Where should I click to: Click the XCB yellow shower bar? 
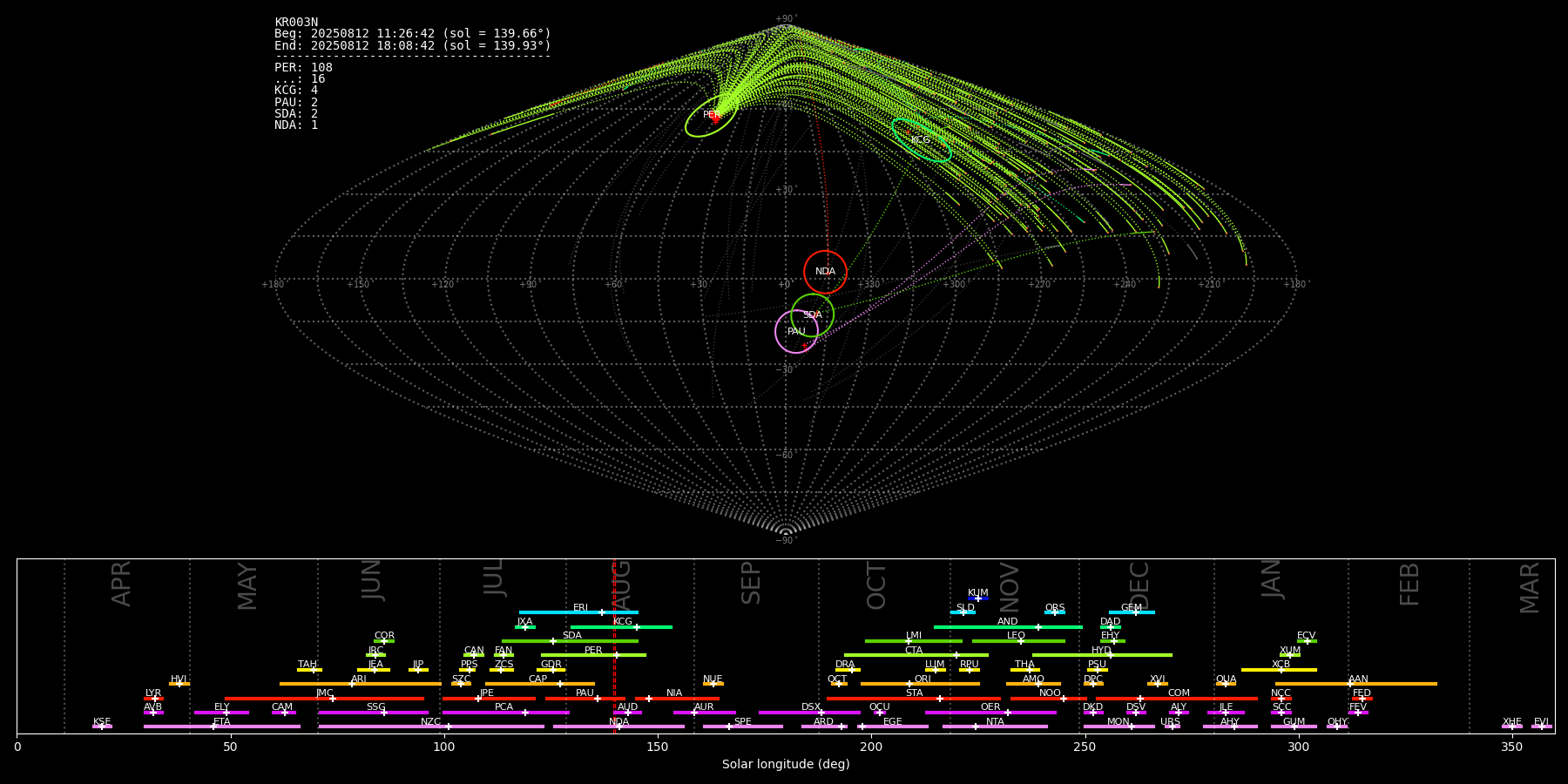(1279, 670)
